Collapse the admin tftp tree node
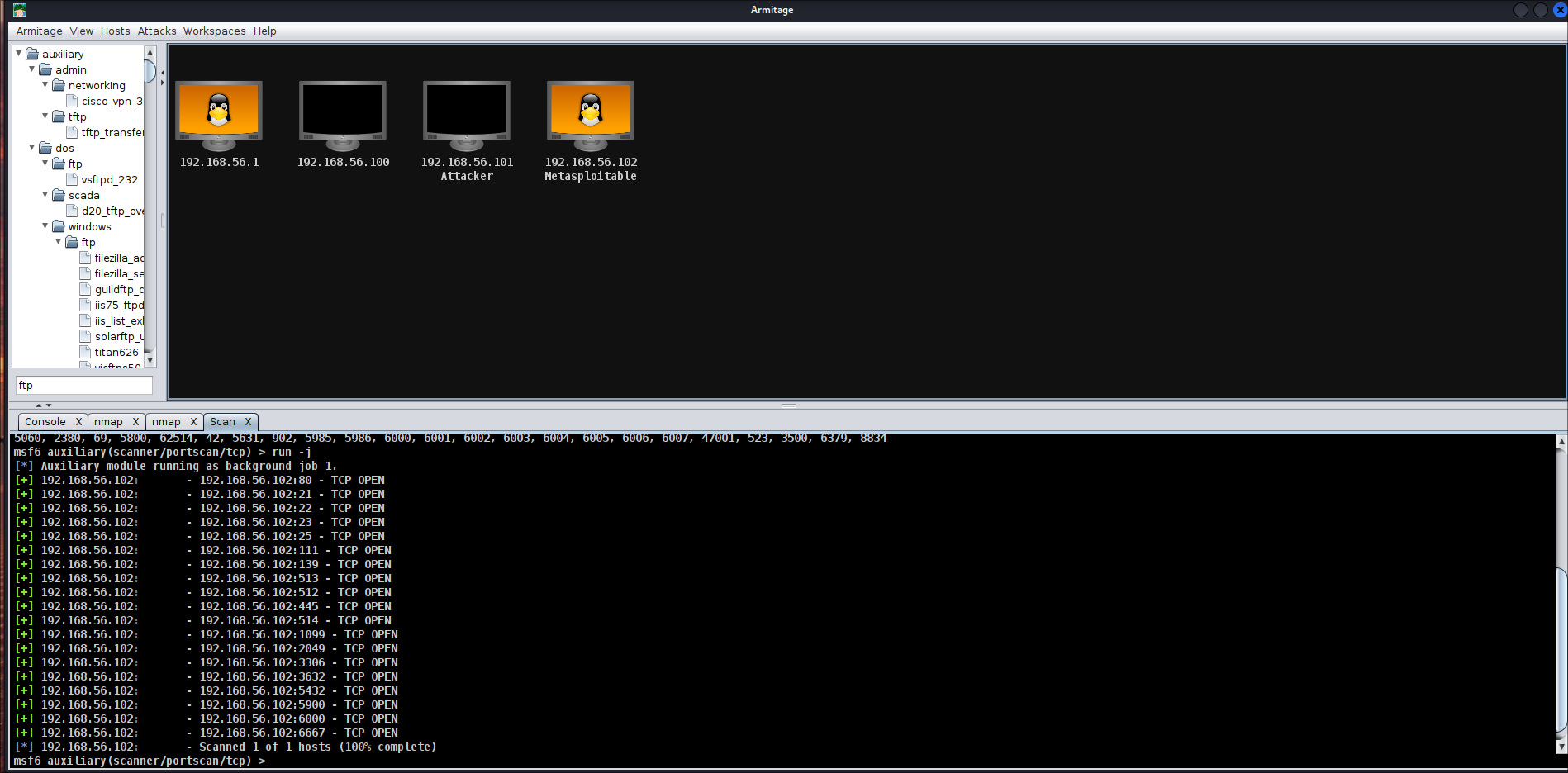 coord(45,116)
